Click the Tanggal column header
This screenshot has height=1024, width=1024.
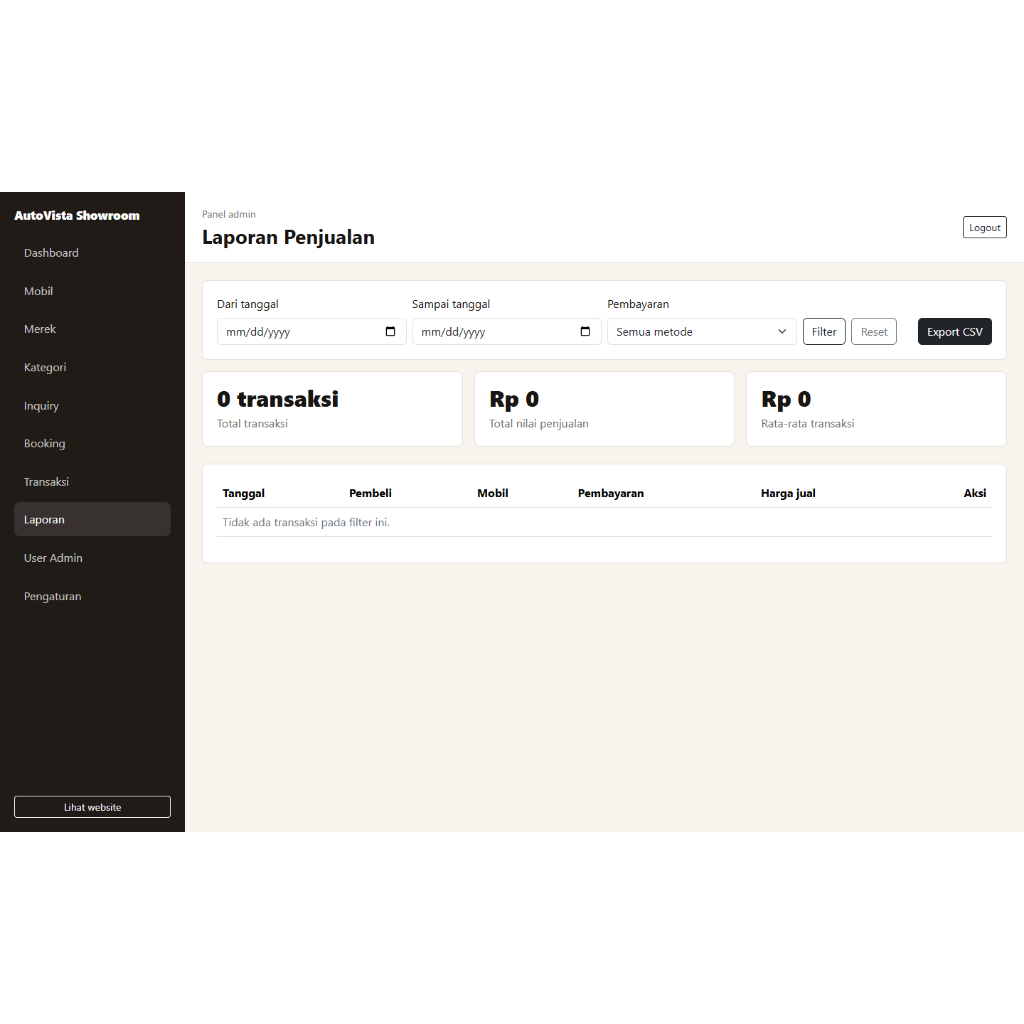244,493
